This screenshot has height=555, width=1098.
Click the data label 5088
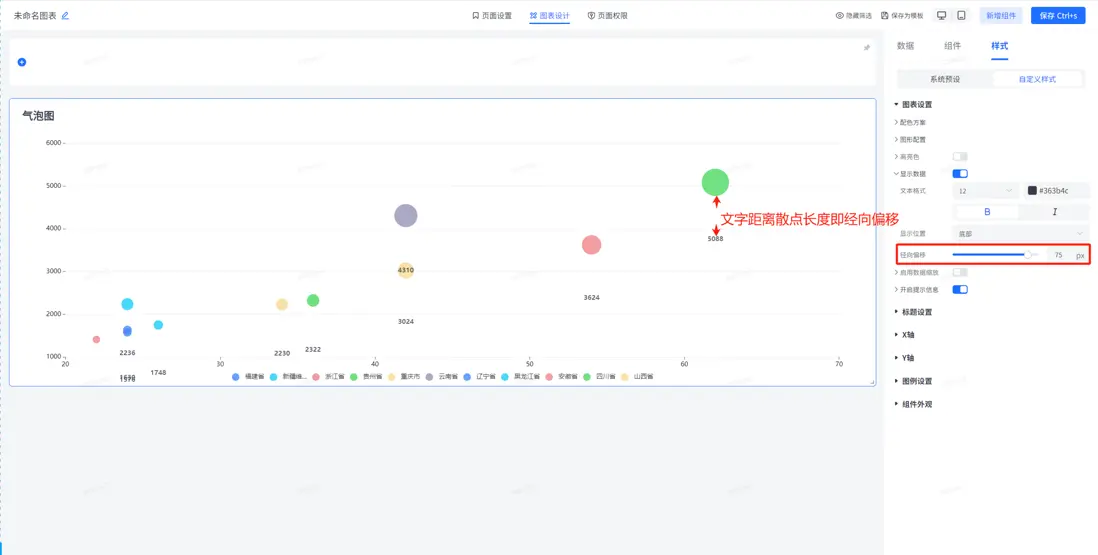point(715,239)
